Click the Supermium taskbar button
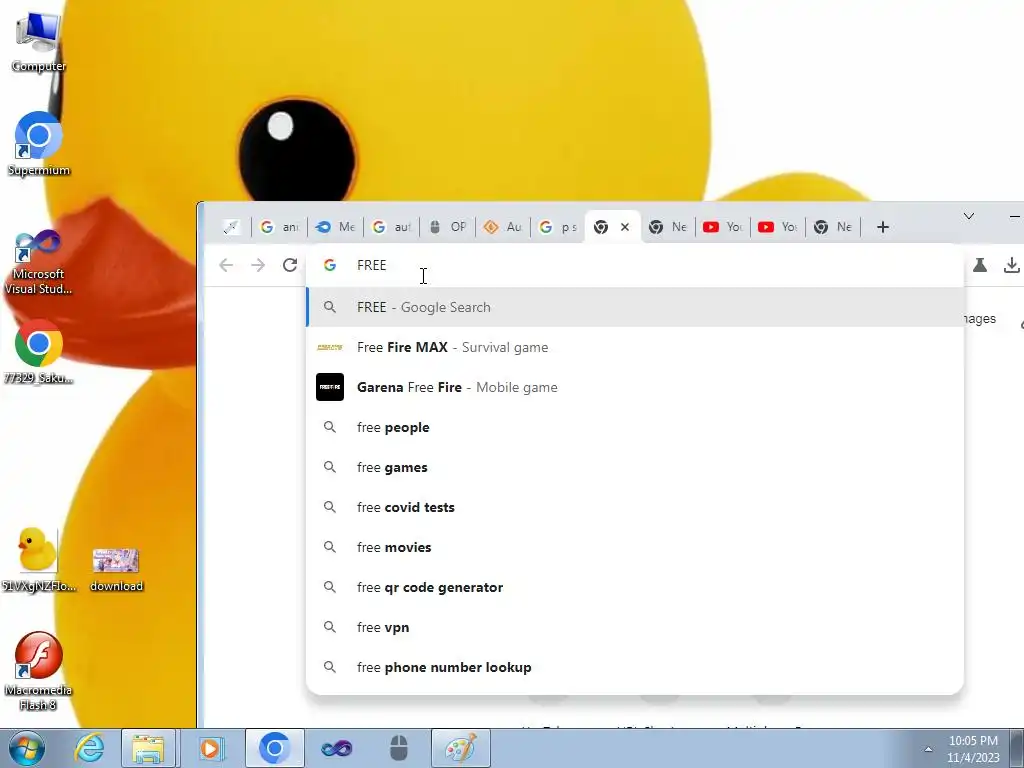The image size is (1024, 768). click(274, 748)
